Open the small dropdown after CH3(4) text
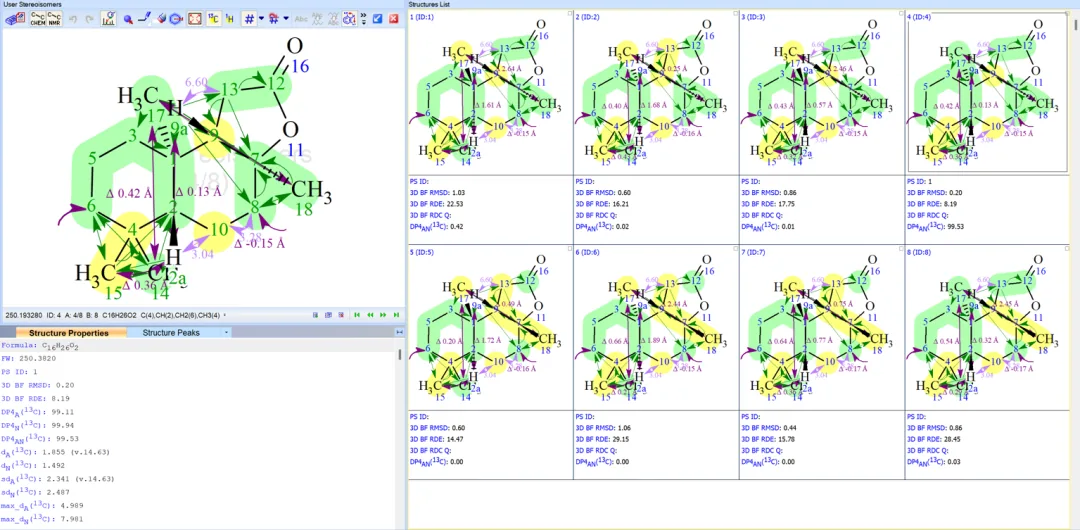The height and width of the screenshot is (530, 1080). (x=225, y=315)
